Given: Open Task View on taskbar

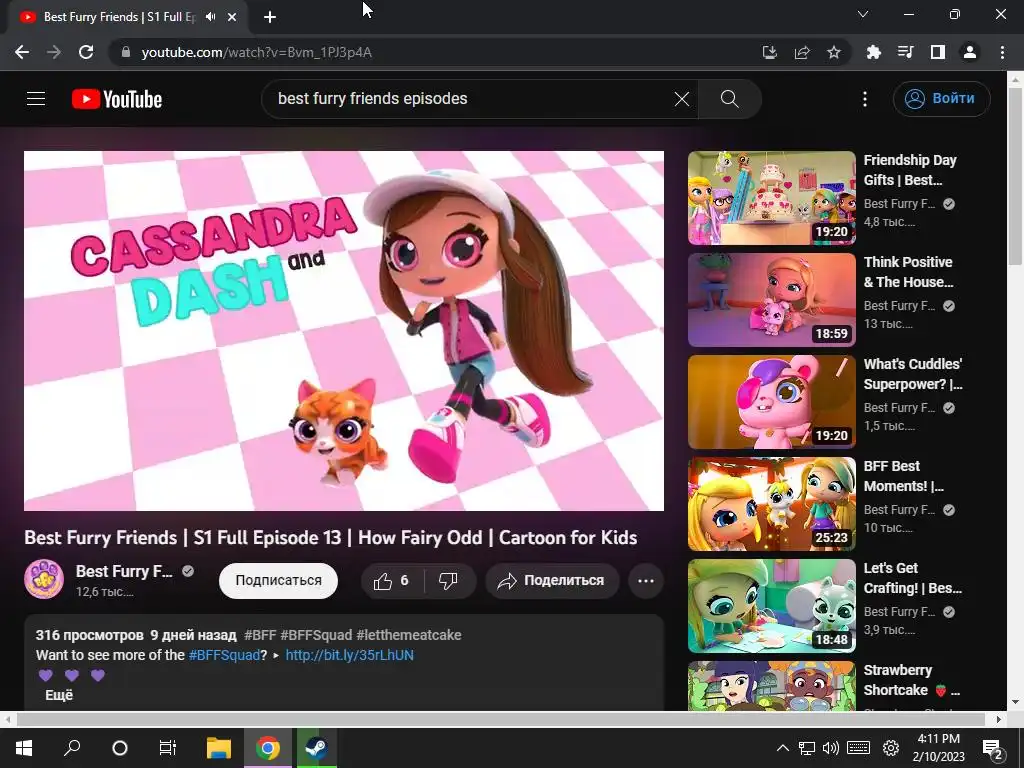Looking at the screenshot, I should 168,748.
